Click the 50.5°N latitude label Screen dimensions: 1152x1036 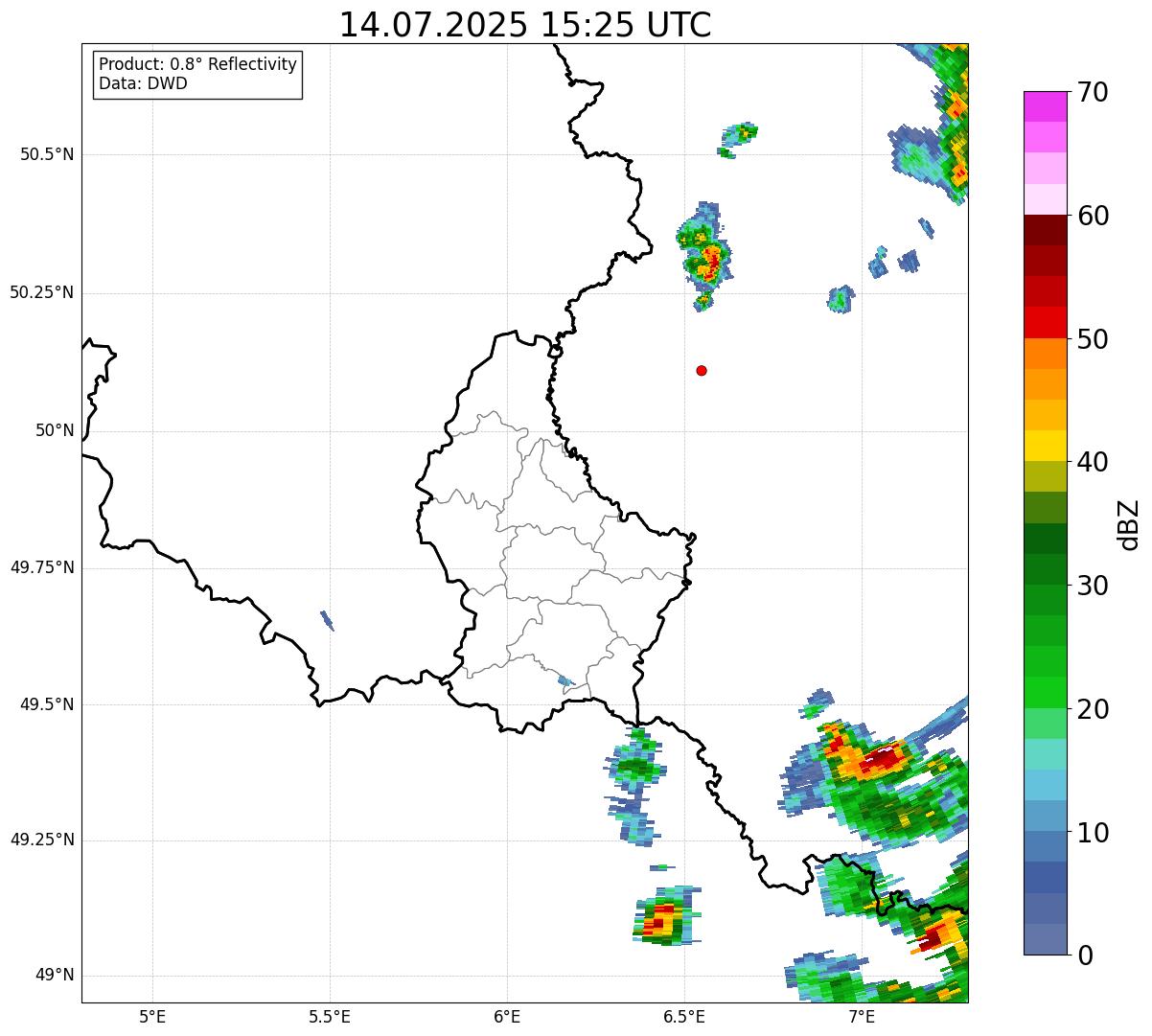46,154
